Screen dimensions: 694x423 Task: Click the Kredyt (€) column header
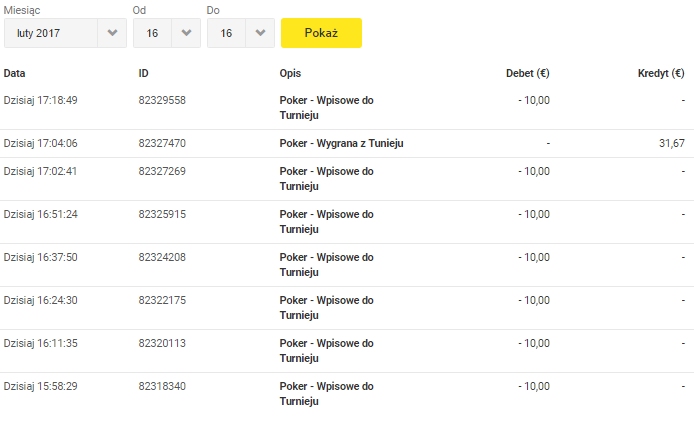tap(661, 73)
